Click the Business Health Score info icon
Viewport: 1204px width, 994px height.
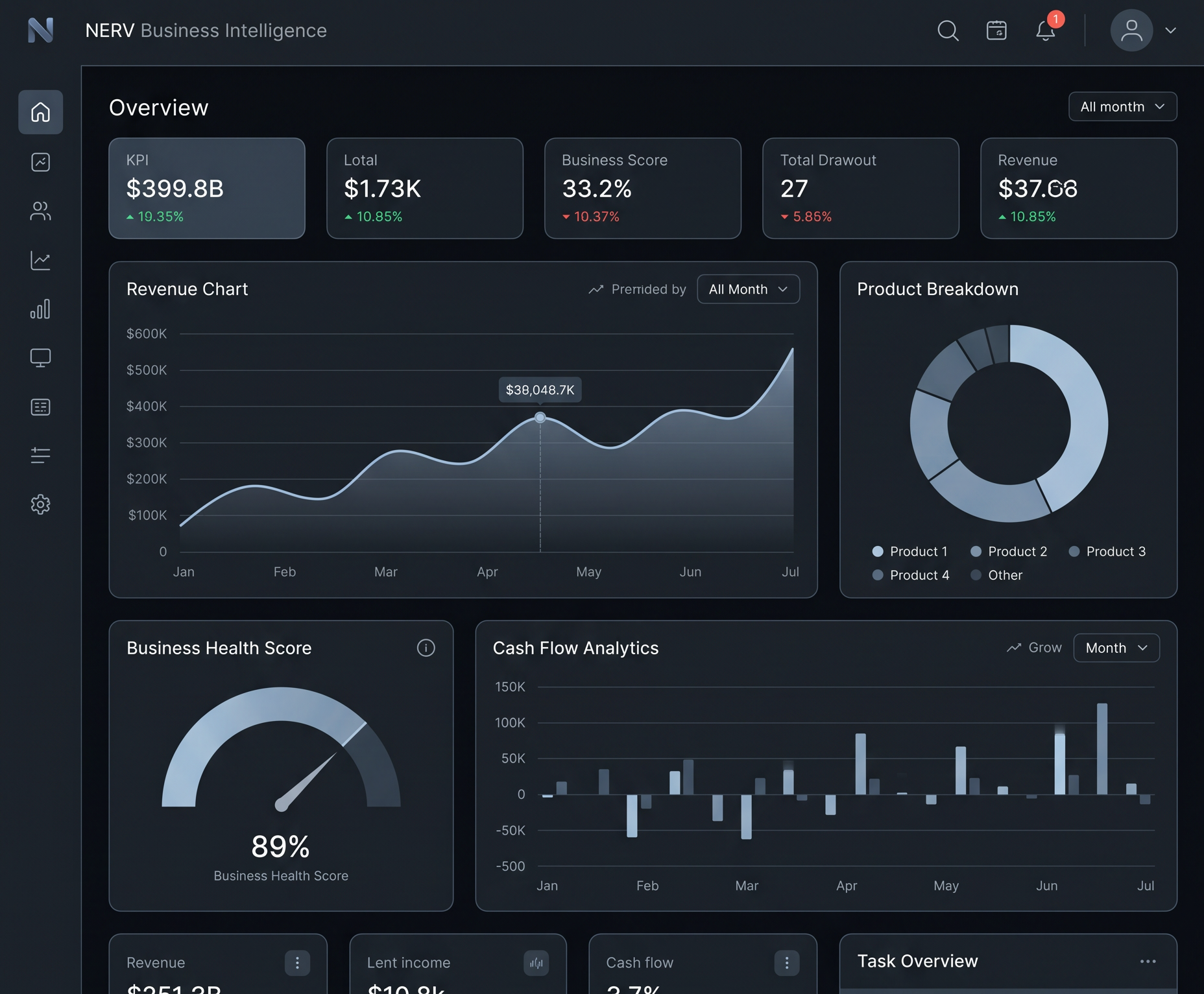pyautogui.click(x=426, y=648)
